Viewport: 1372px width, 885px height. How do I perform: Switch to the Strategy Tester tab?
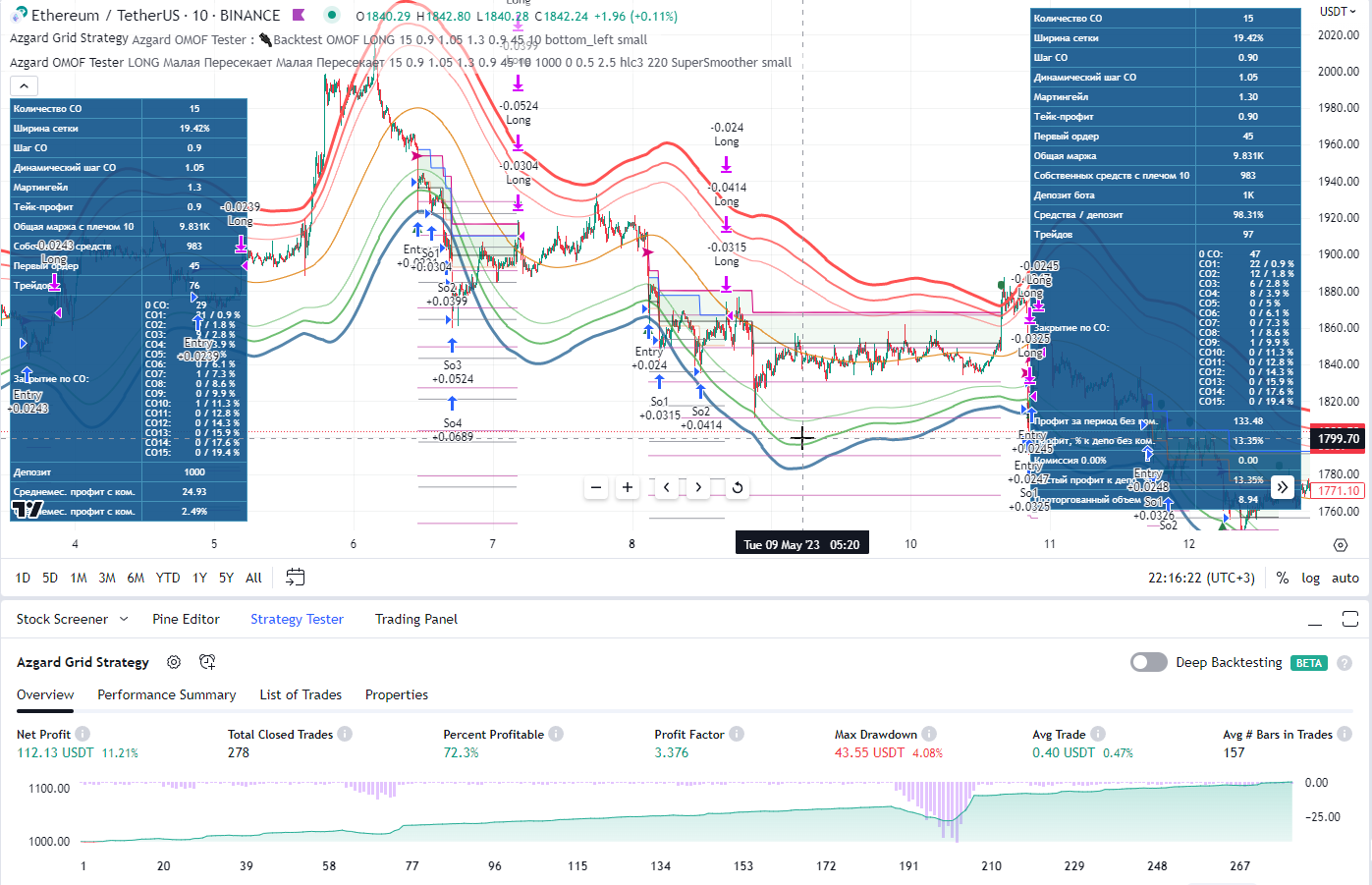coord(297,619)
